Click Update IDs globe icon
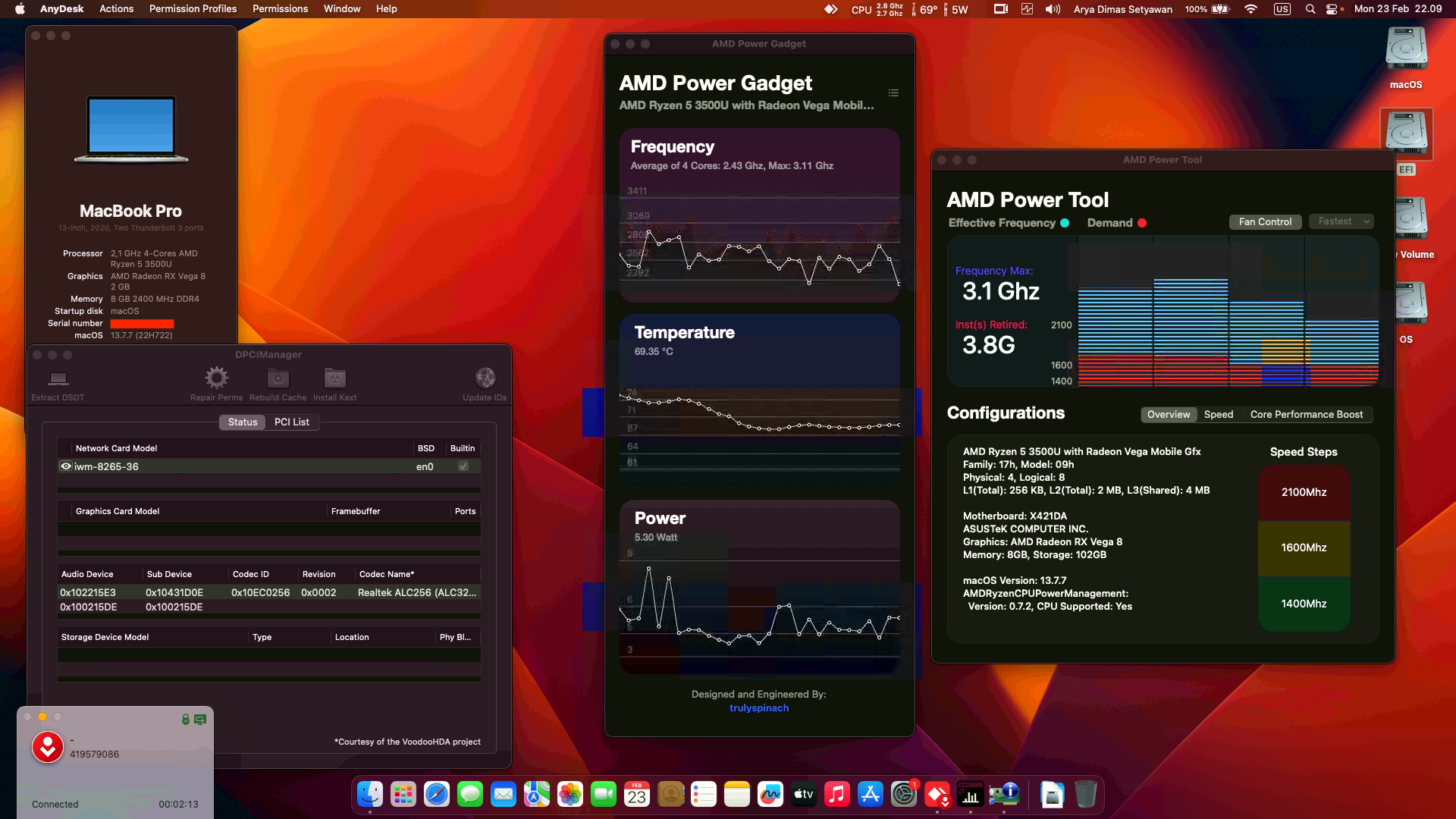1456x819 pixels. (485, 378)
